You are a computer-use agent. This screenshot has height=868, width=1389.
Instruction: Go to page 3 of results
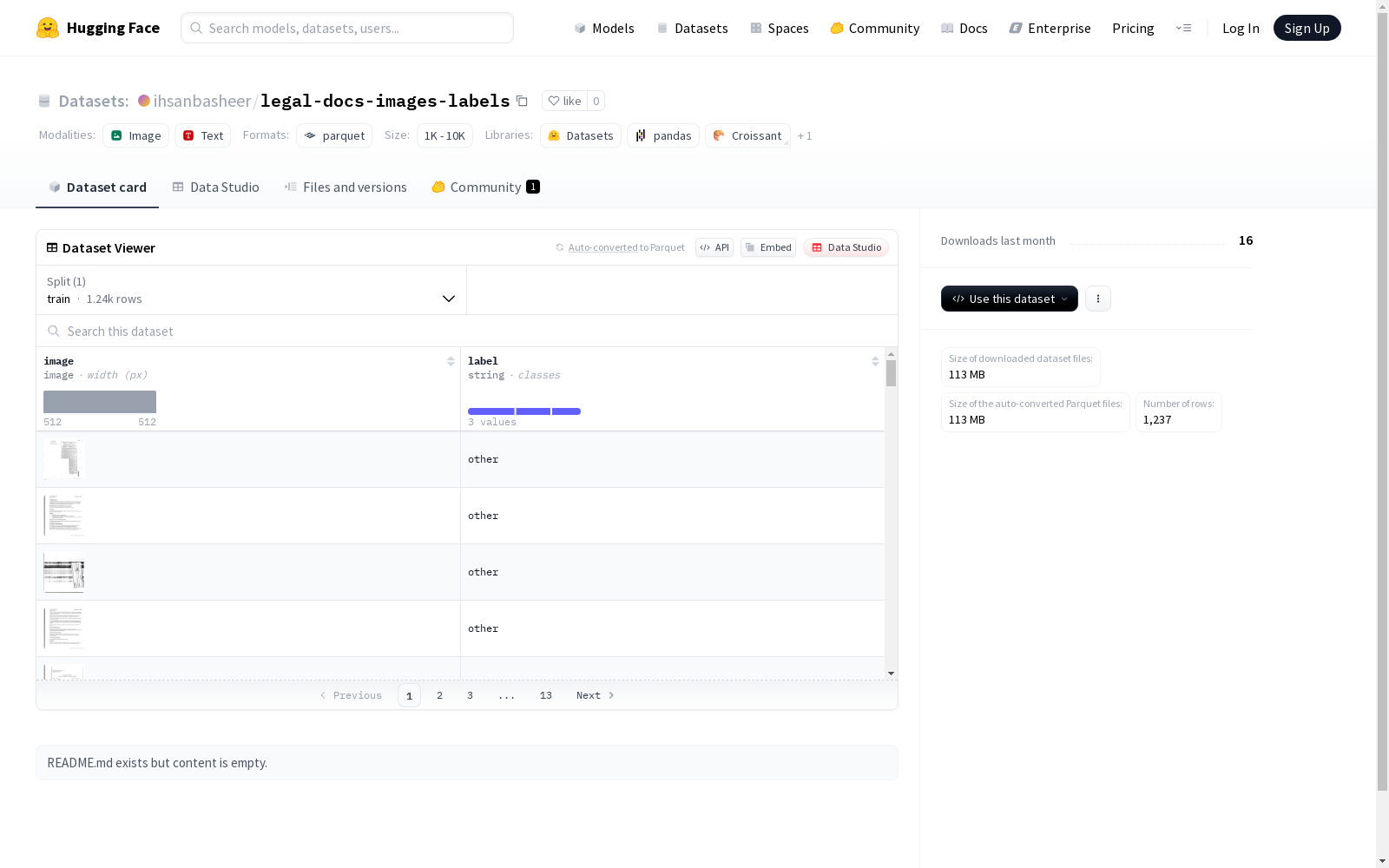(x=471, y=695)
